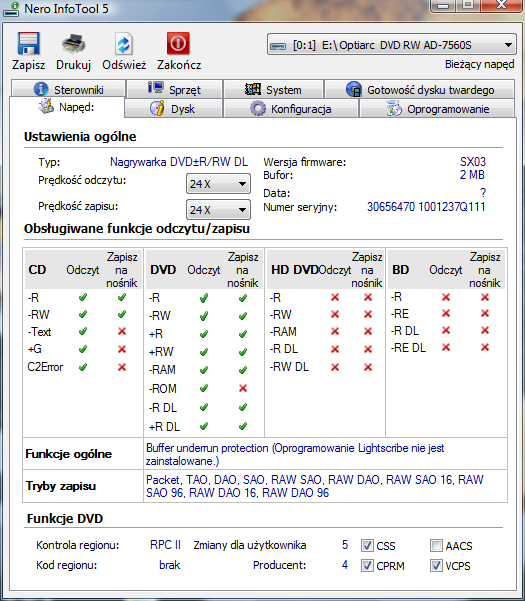The image size is (525, 601).
Task: Click the Kod regionu value brak
Action: click(x=169, y=565)
